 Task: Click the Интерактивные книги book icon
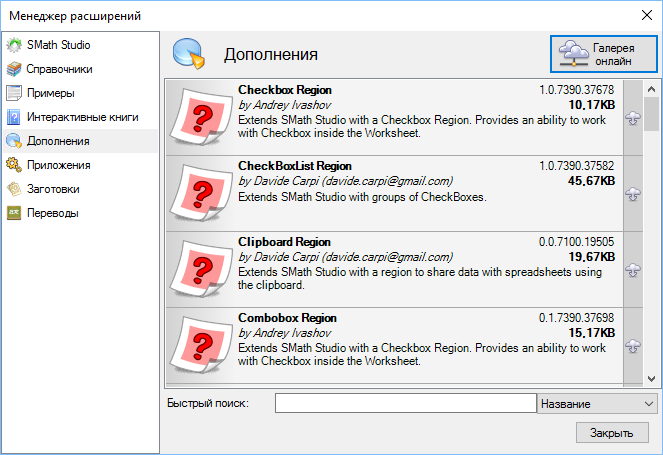tap(14, 117)
